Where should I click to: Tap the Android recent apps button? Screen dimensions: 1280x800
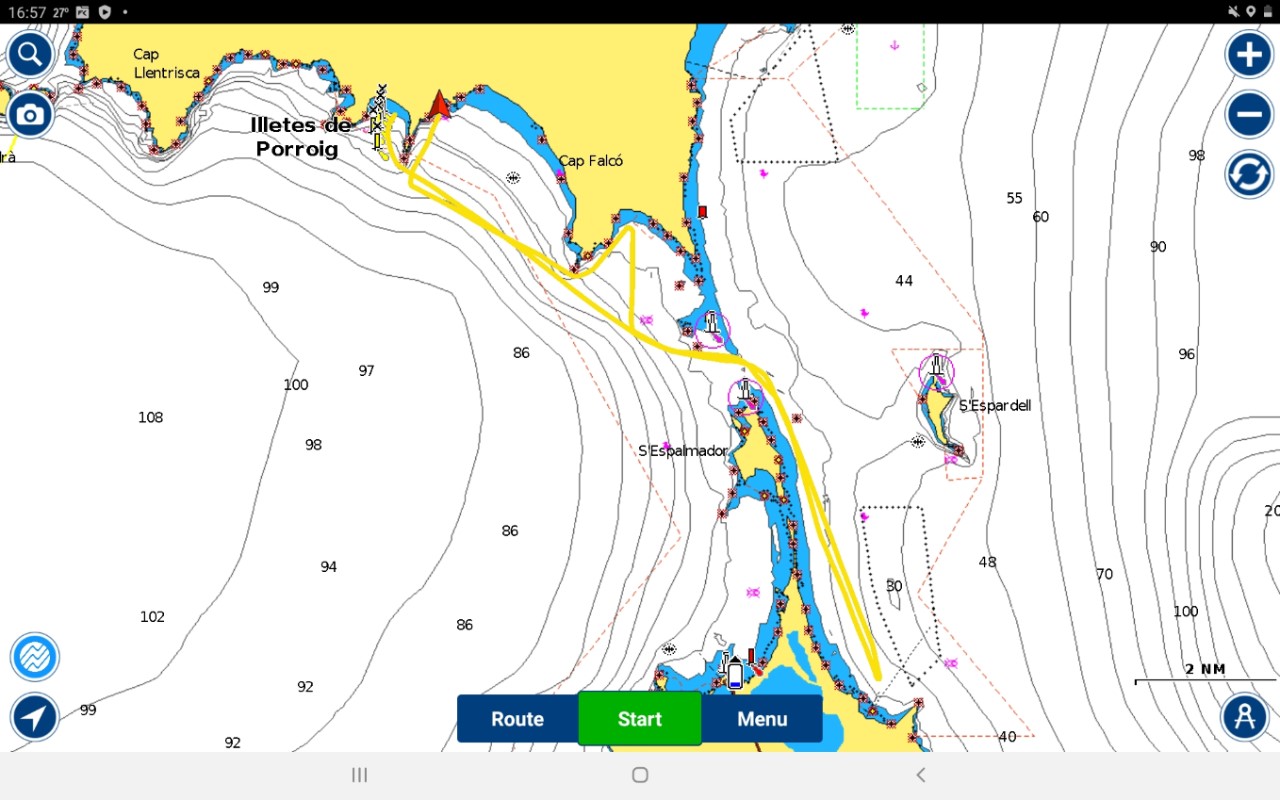coord(360,775)
